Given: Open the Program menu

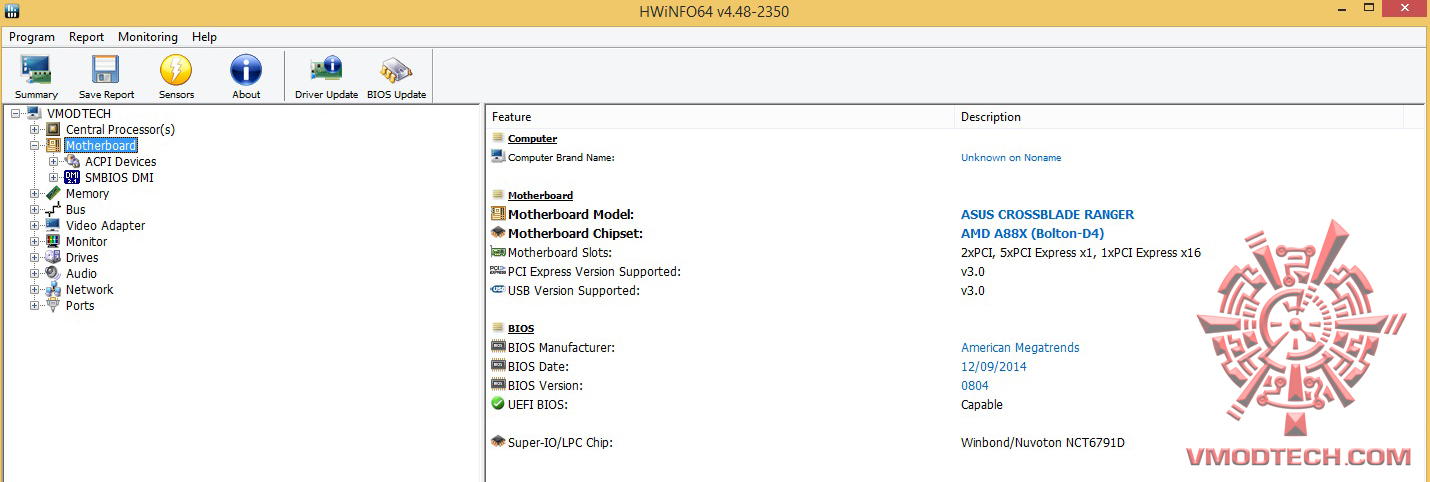Looking at the screenshot, I should pyautogui.click(x=32, y=37).
